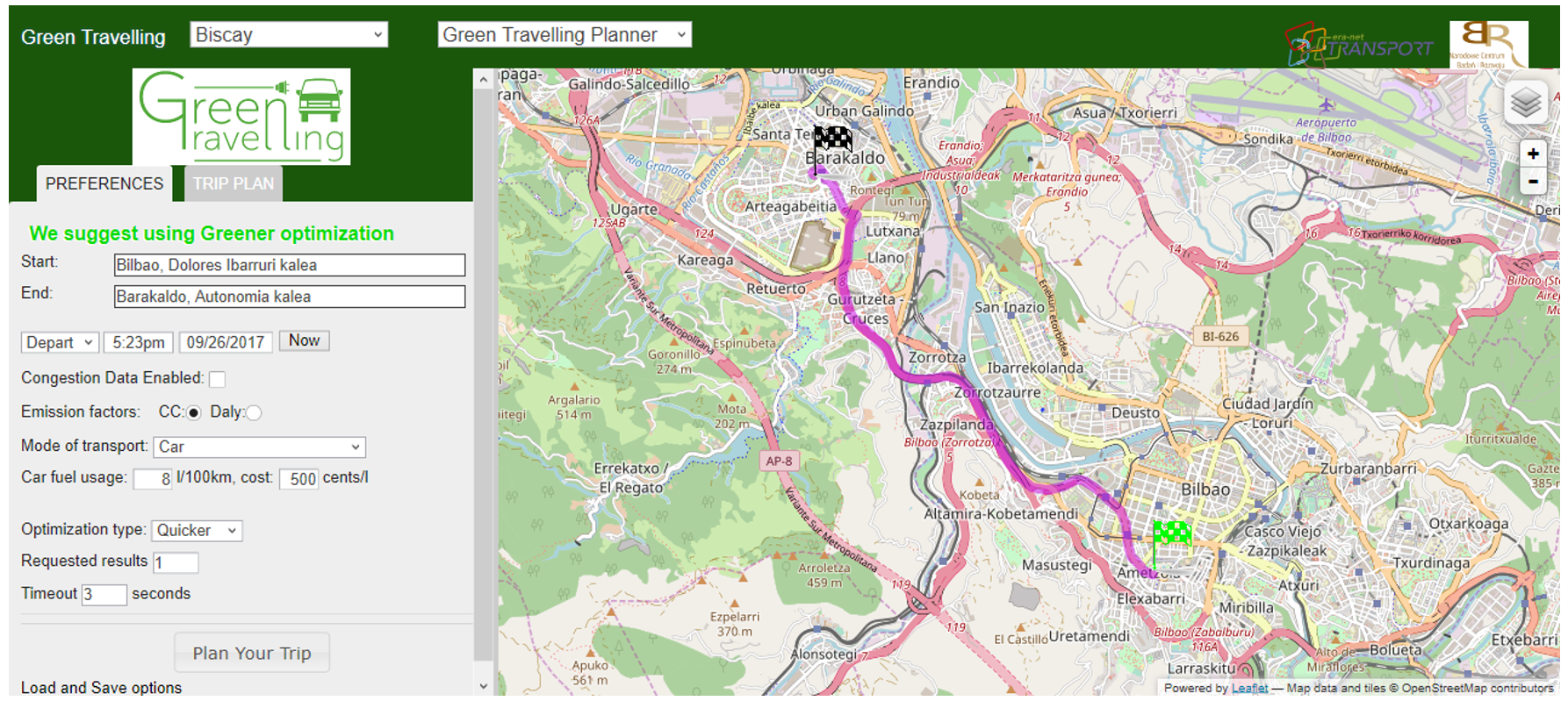Screen dimensions: 1568x701
Task: Switch to the PREFERENCES tab
Action: coord(104,183)
